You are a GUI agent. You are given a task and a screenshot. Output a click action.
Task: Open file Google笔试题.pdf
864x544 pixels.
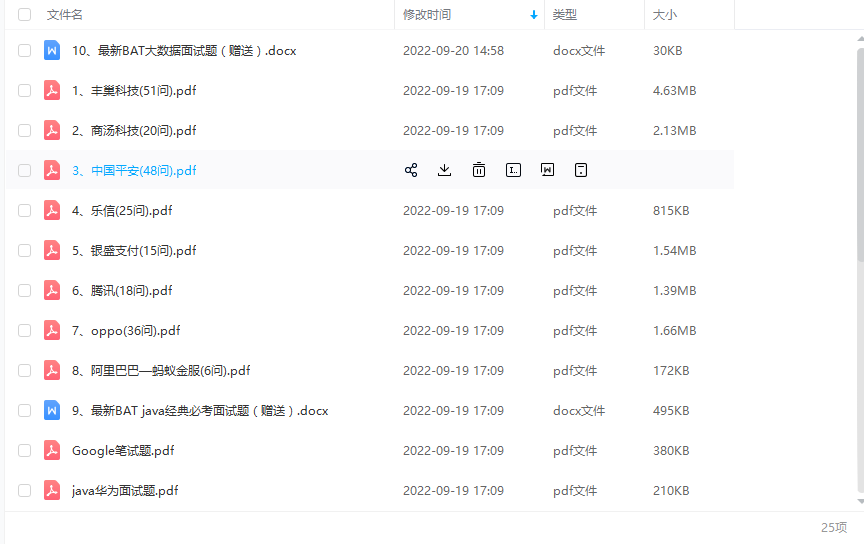[123, 450]
